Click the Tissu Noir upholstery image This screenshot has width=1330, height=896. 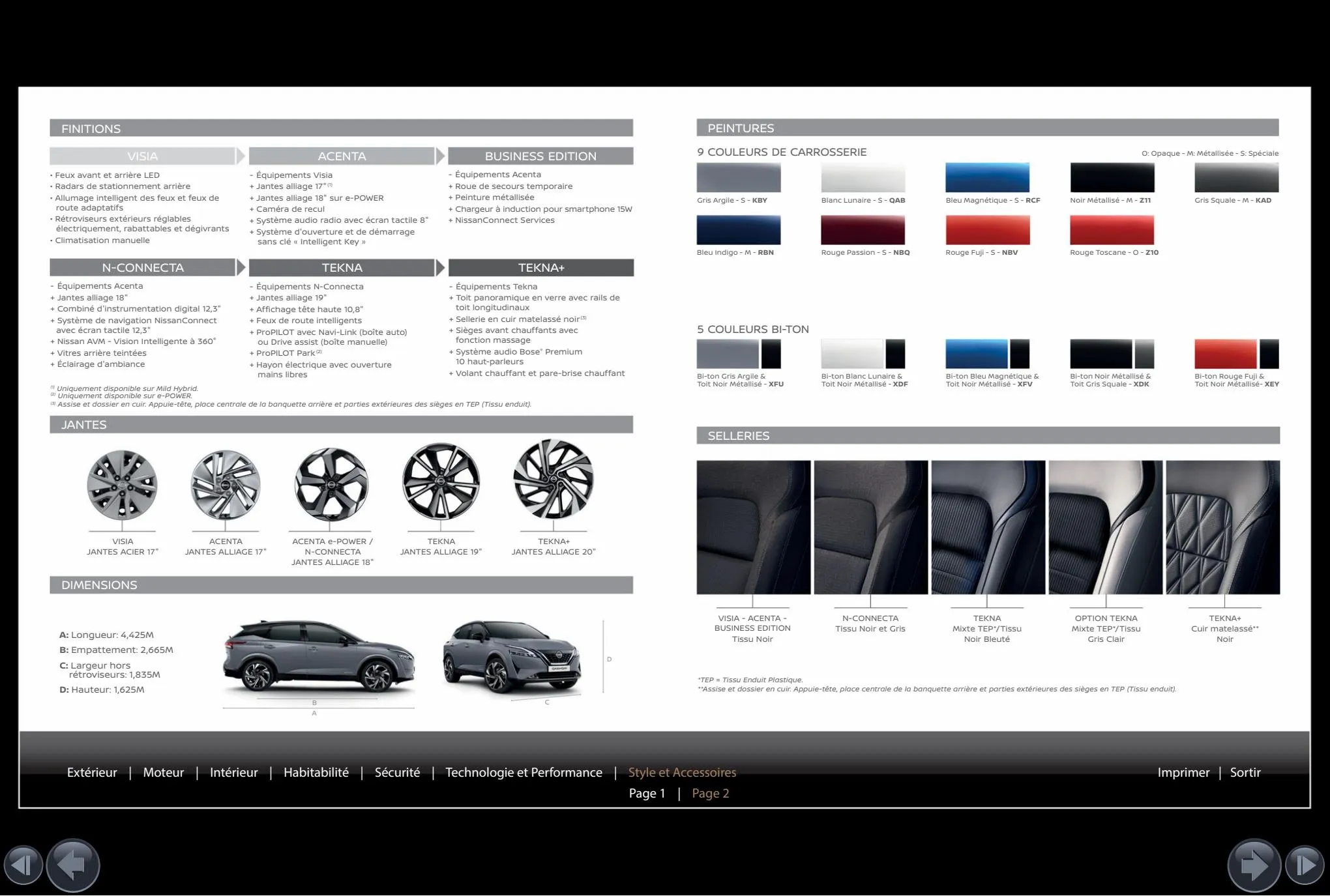(x=754, y=527)
